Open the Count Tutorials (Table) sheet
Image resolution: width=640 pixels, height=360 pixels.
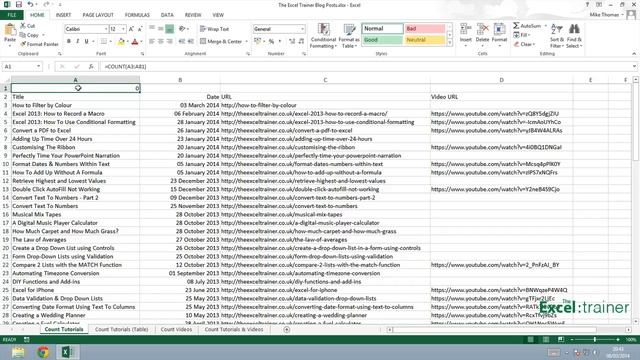121,329
